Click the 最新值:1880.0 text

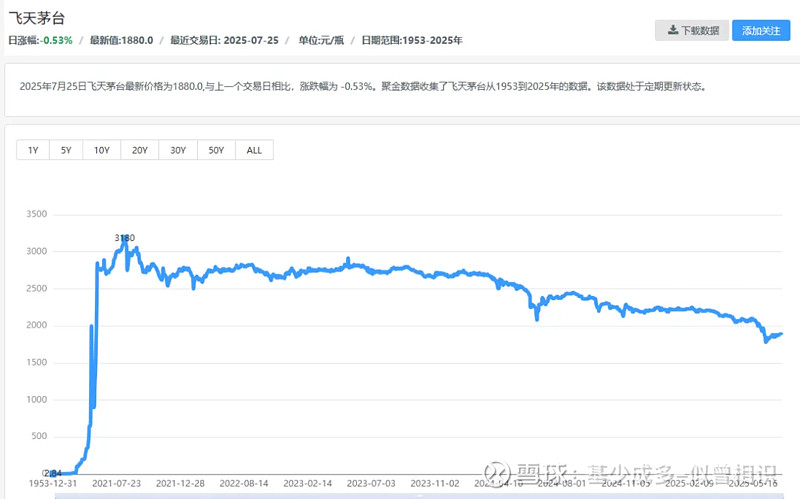coord(121,40)
